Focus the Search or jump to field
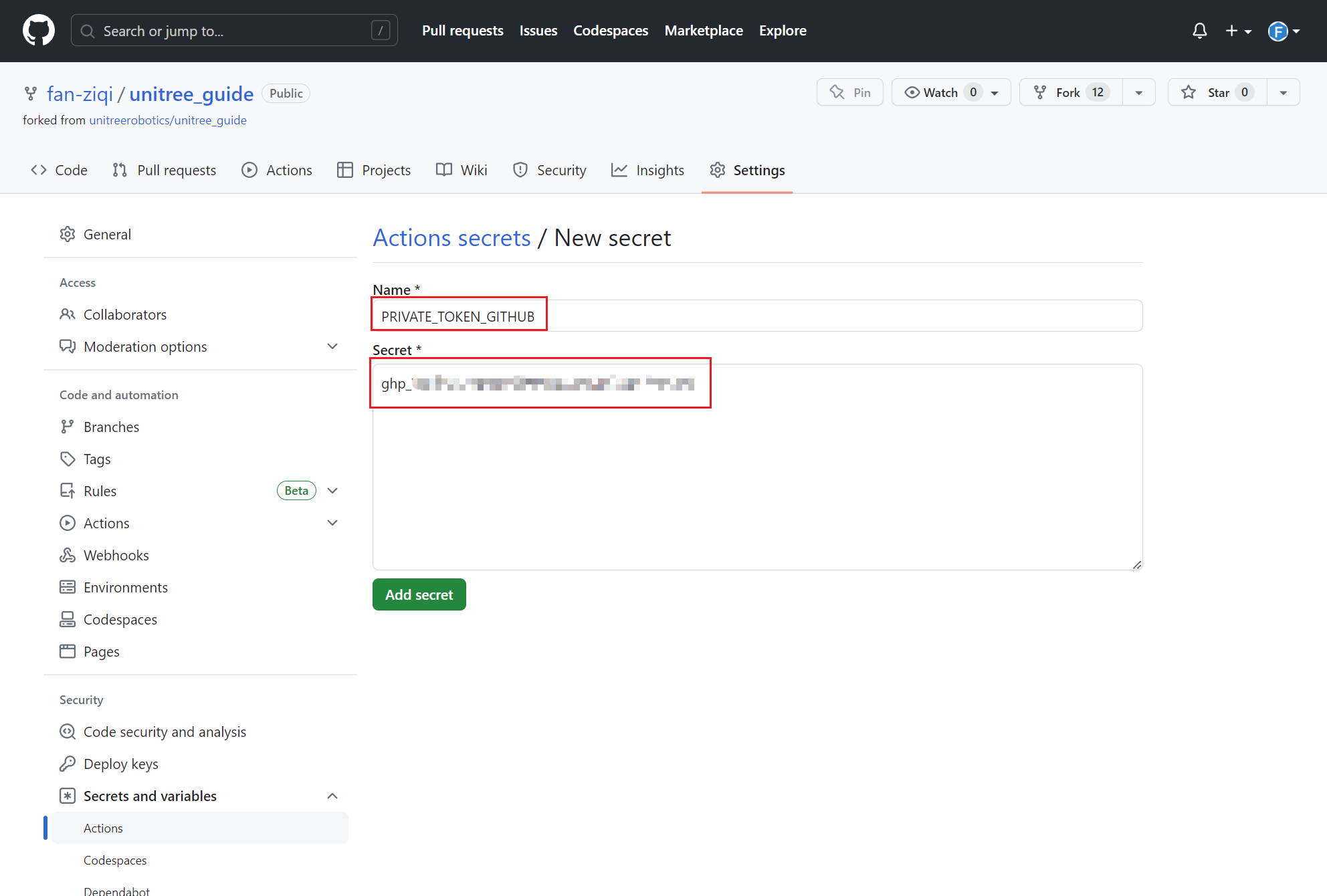1327x896 pixels. (234, 31)
